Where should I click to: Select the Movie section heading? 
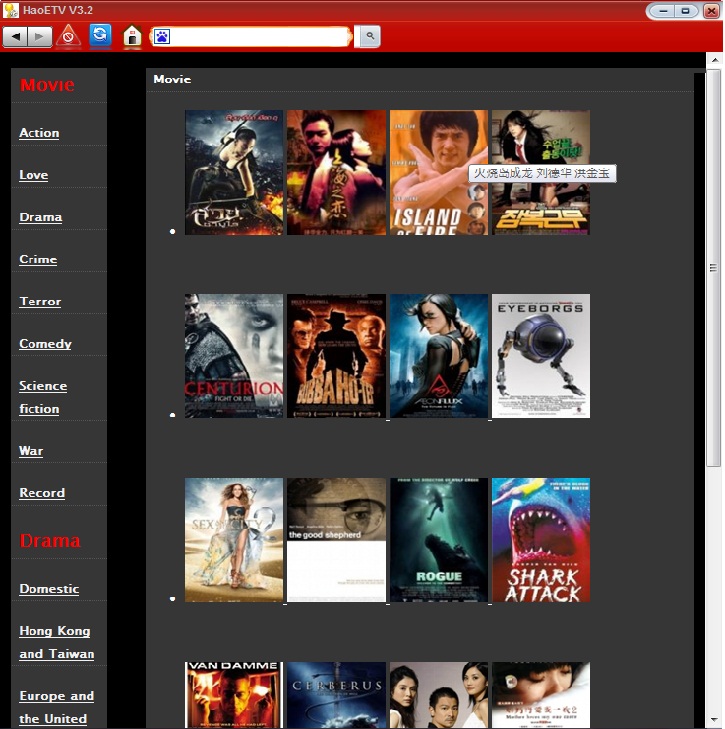pyautogui.click(x=47, y=85)
